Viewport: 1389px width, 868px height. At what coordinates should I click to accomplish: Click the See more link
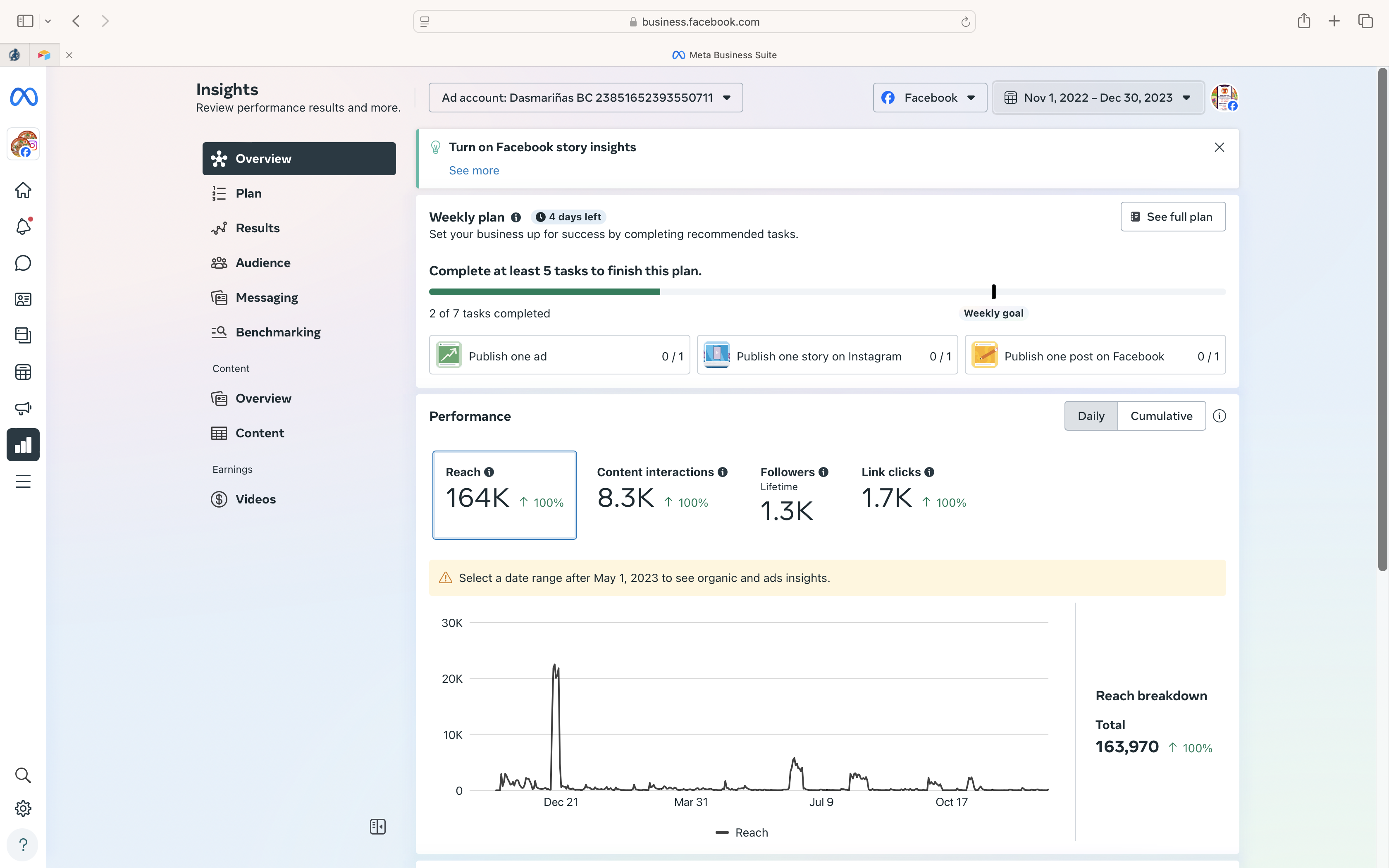[x=473, y=170]
